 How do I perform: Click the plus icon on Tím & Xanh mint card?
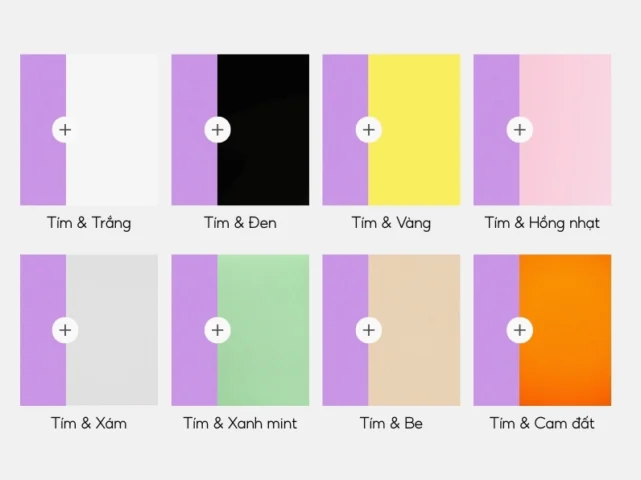tap(217, 330)
